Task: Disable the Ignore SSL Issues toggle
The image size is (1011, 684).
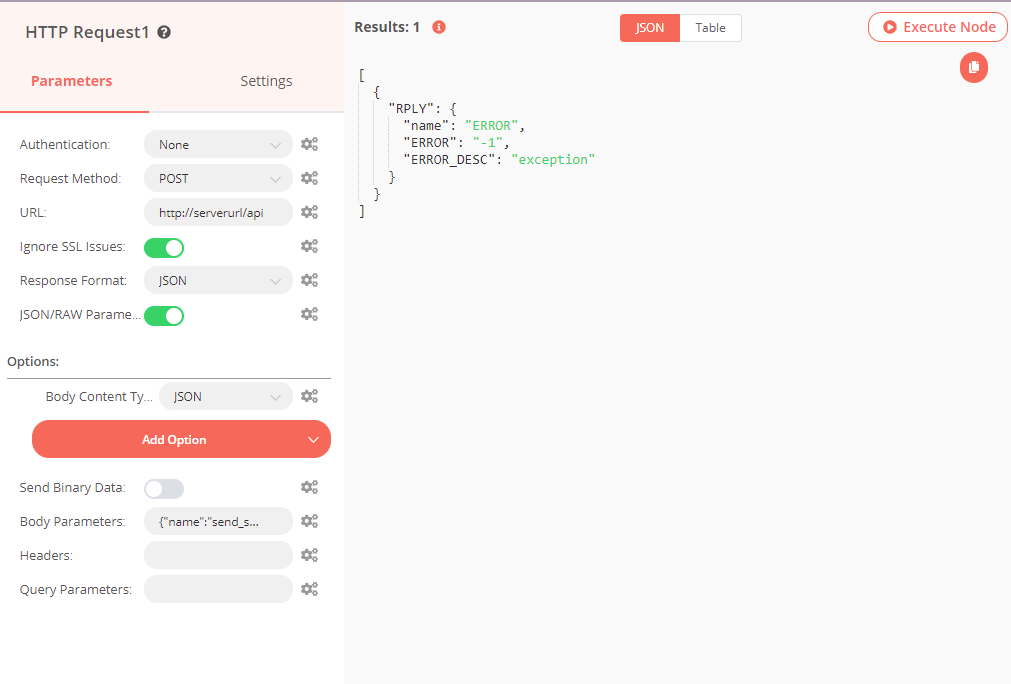Action: coord(164,247)
